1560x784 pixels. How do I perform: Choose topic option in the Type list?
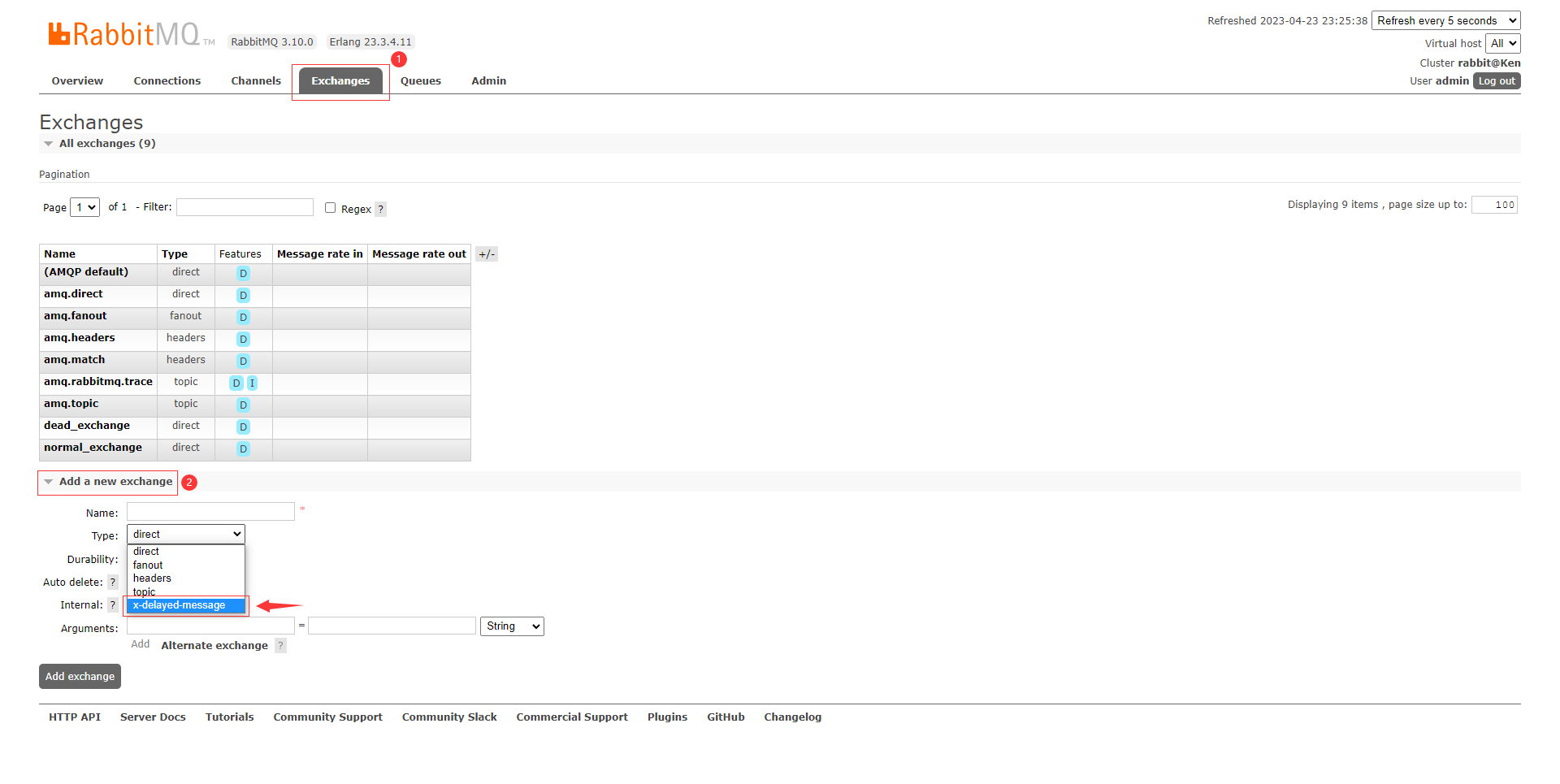[186, 592]
